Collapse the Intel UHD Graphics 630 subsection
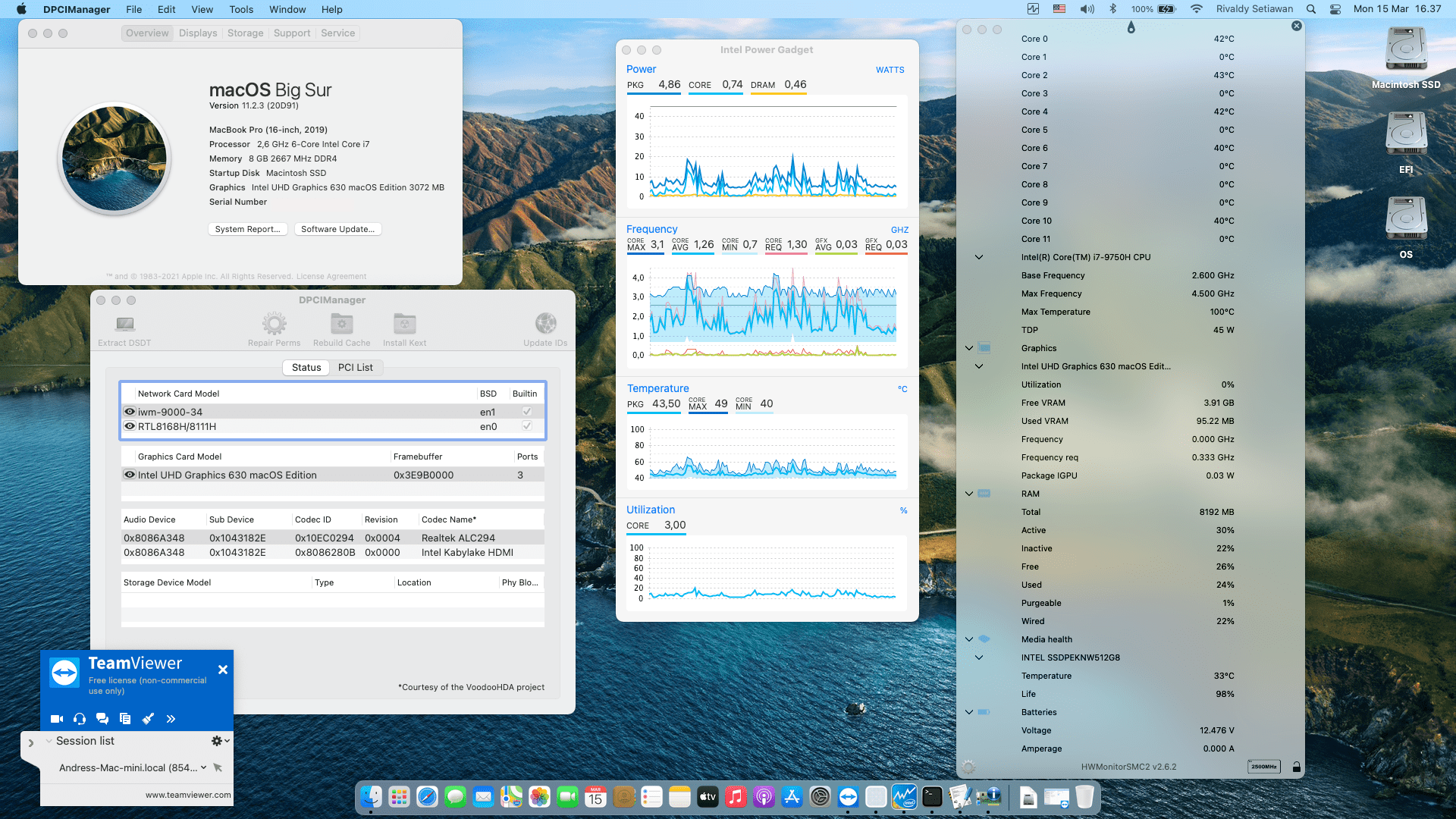The width and height of the screenshot is (1456, 819). [979, 366]
